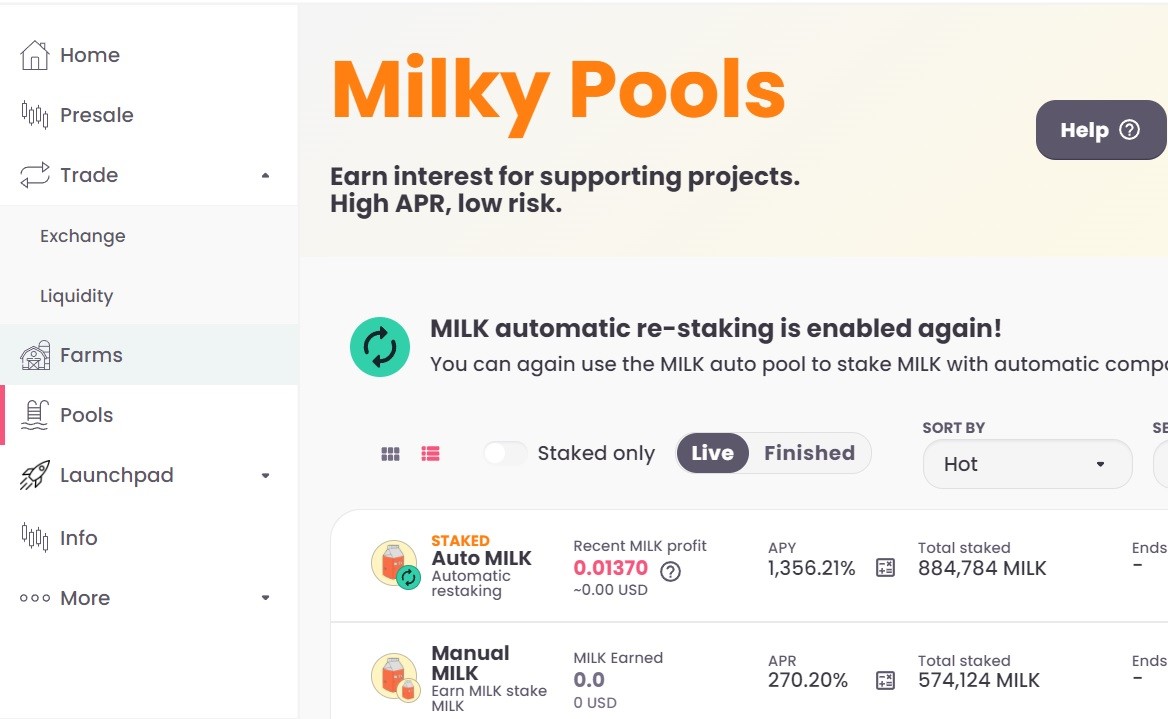Switch to Finished pools
Screen dimensions: 1168x719
[x=809, y=453]
